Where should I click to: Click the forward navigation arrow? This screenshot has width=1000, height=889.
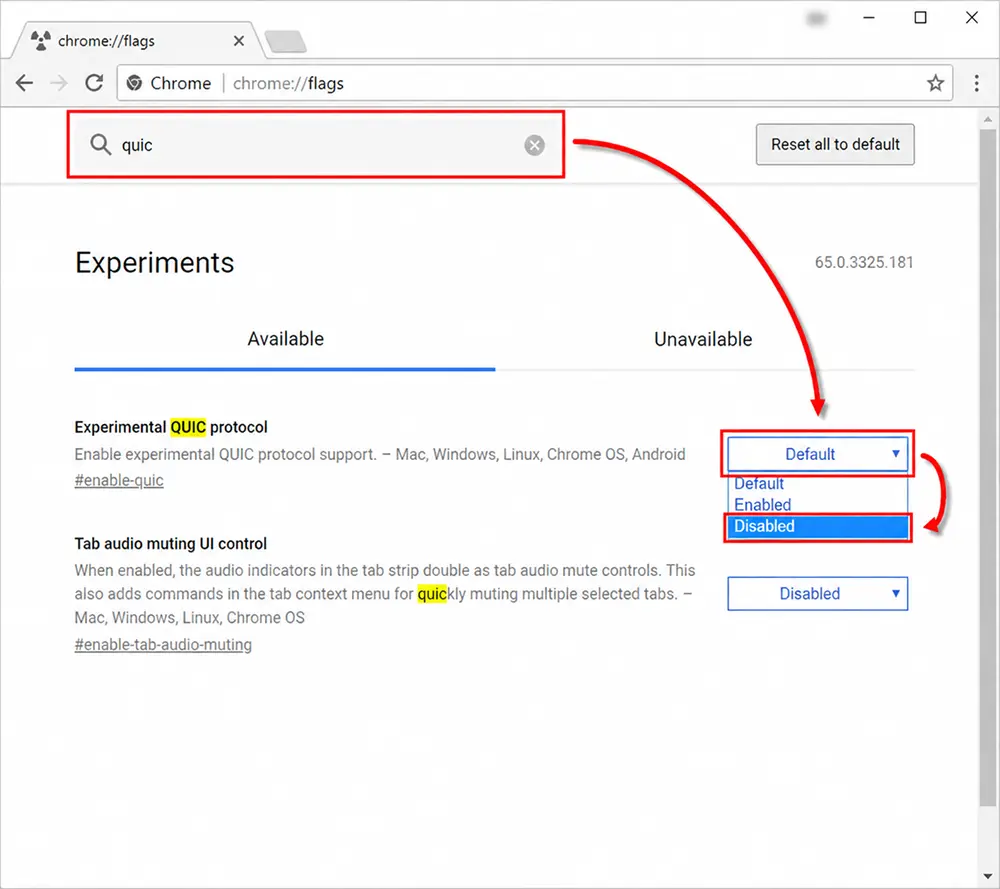[x=59, y=83]
